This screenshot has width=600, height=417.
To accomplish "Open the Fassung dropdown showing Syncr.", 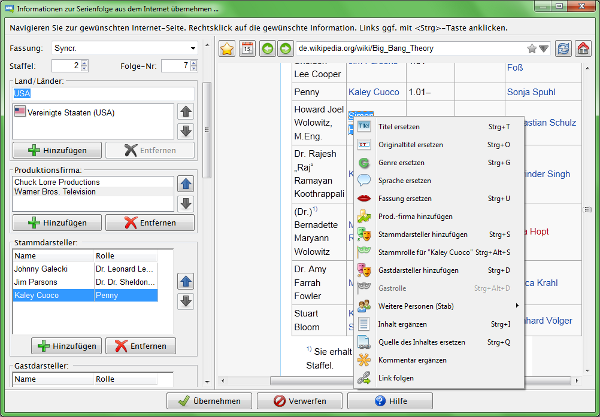I will click(192, 47).
